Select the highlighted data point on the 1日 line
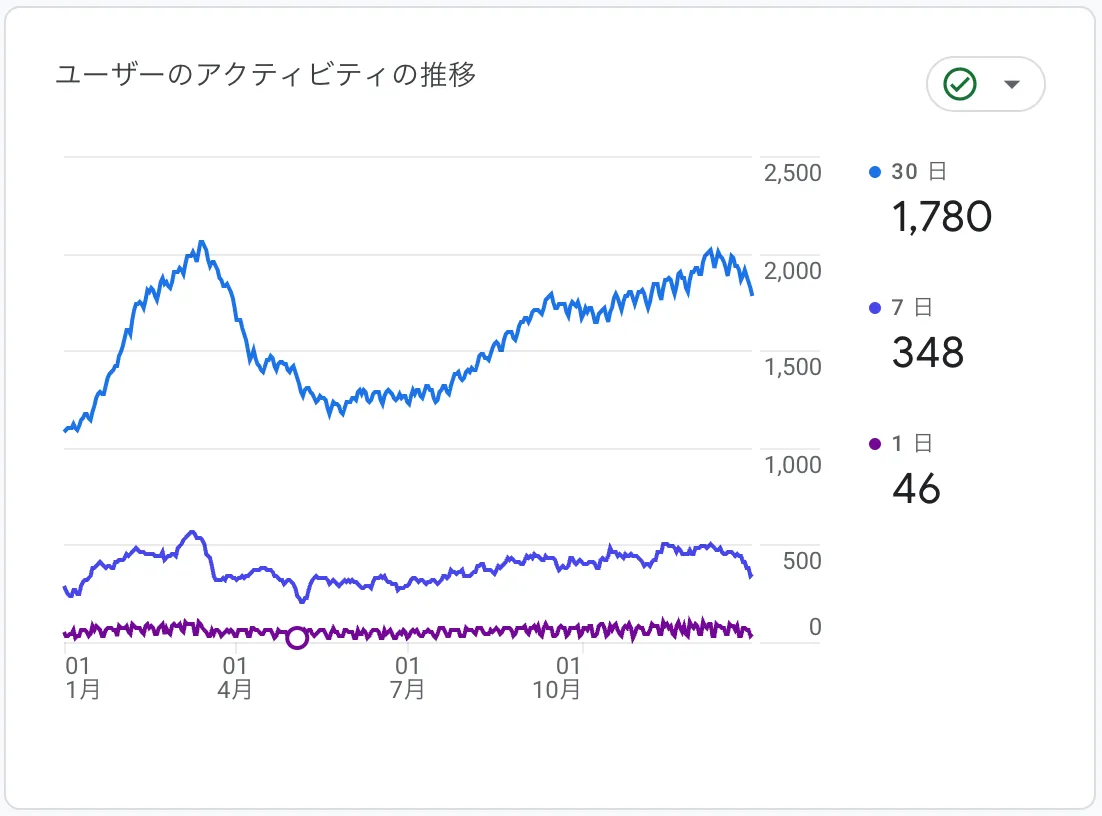The height and width of the screenshot is (816, 1102). 297,637
